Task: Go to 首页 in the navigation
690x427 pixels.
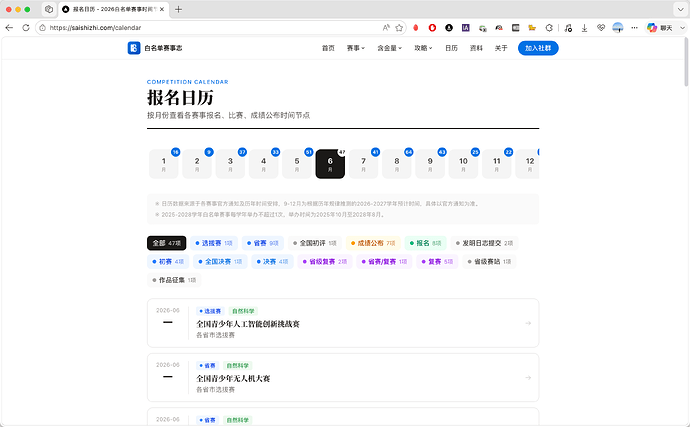Action: [x=328, y=48]
